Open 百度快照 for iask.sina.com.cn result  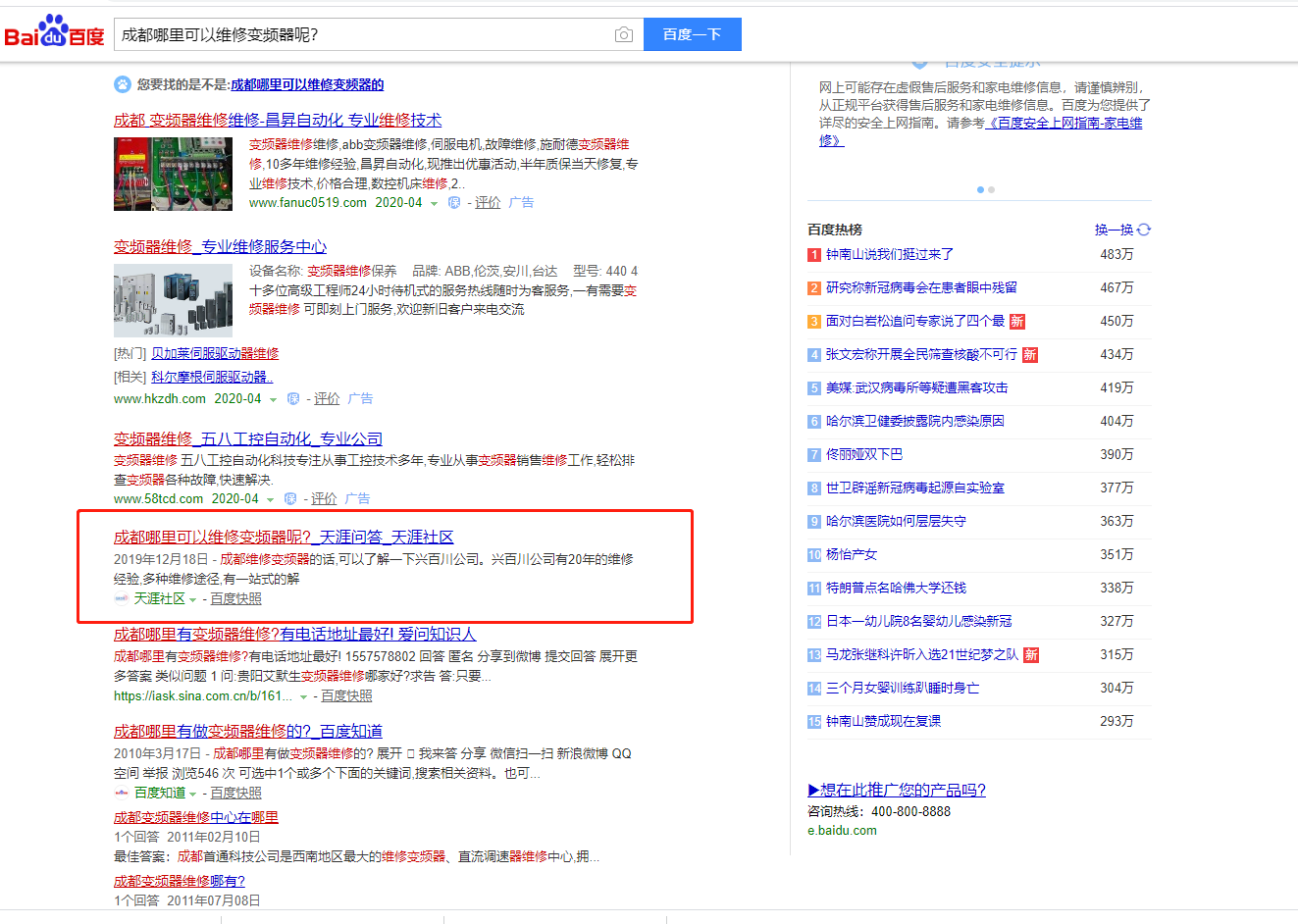346,695
